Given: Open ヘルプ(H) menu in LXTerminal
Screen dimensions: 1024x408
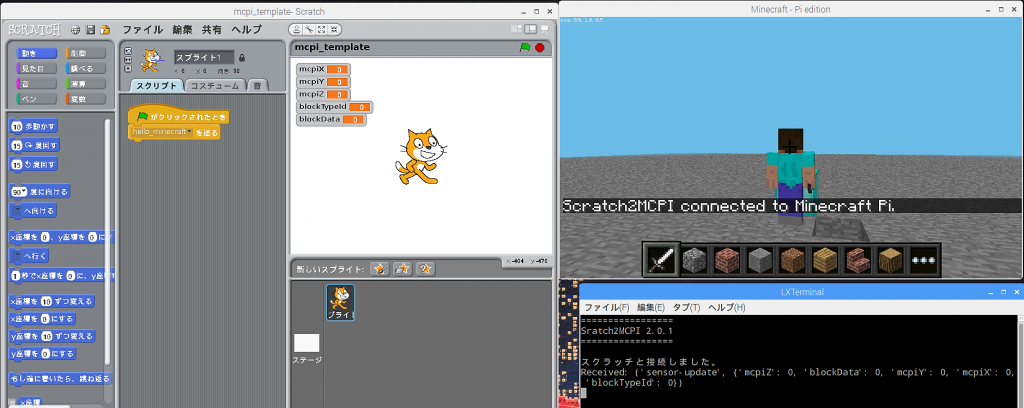Looking at the screenshot, I should [x=727, y=307].
